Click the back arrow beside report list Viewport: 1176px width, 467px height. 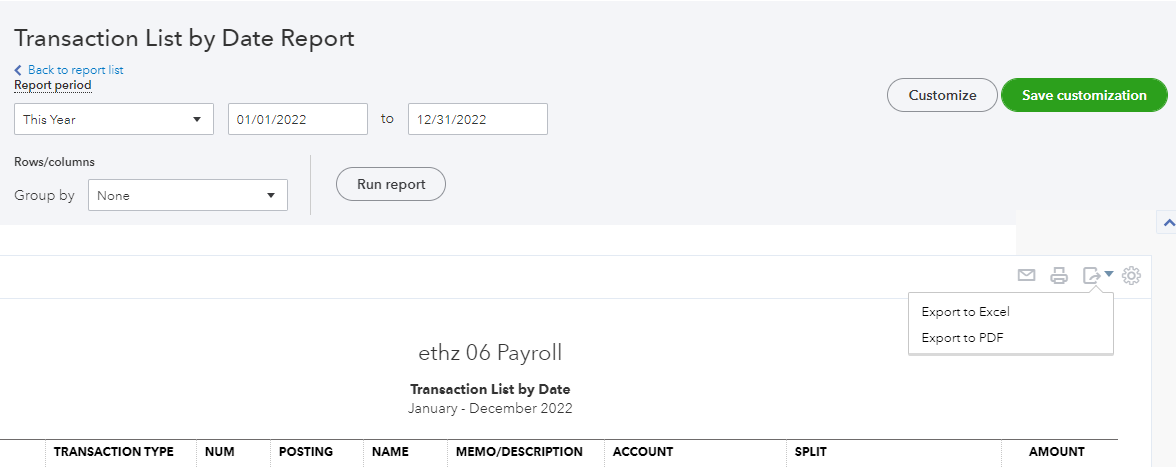pos(18,70)
